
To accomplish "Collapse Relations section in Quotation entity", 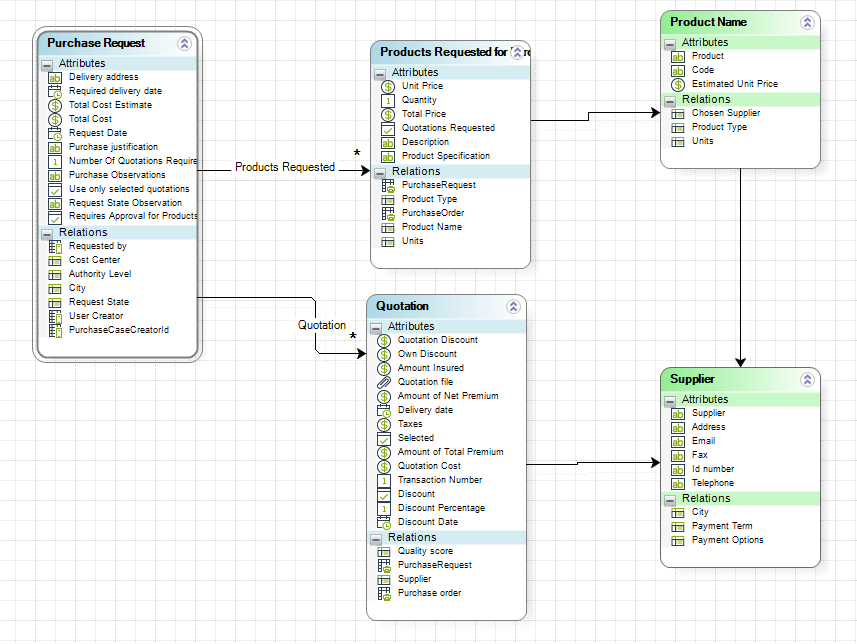I will pos(376,538).
